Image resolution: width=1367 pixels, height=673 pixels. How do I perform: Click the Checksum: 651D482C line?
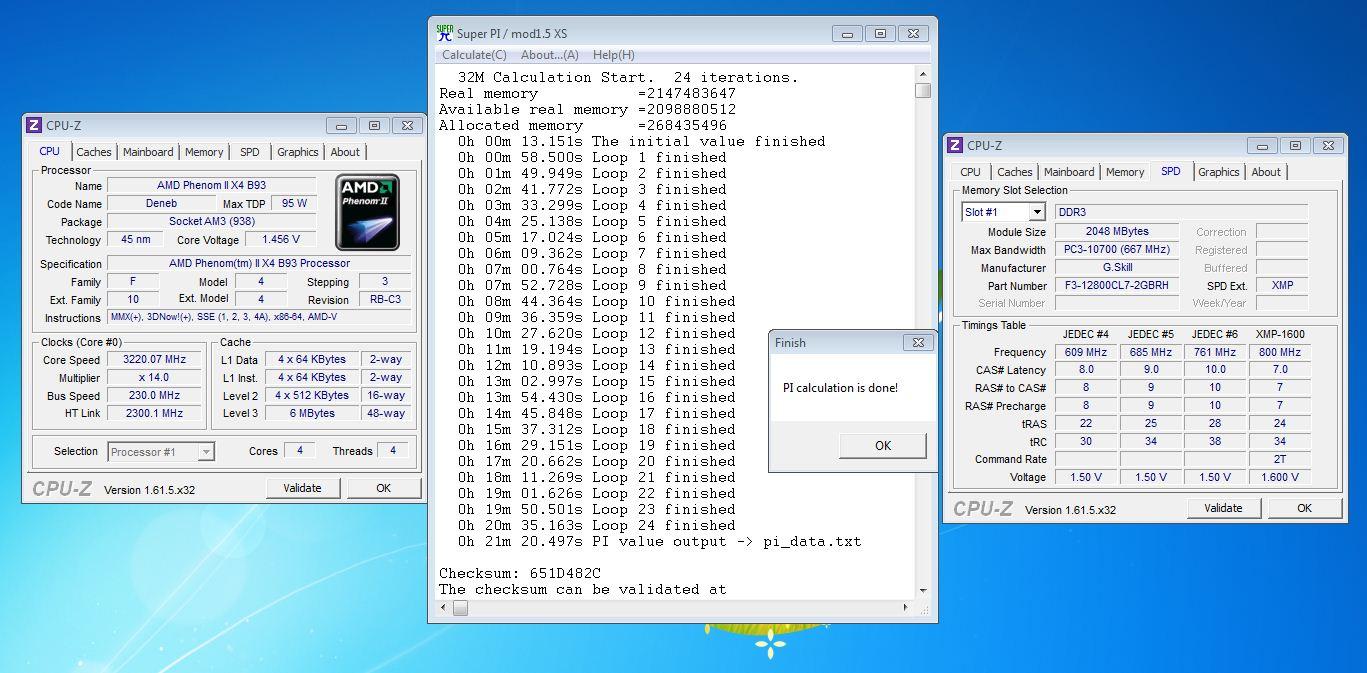click(520, 574)
